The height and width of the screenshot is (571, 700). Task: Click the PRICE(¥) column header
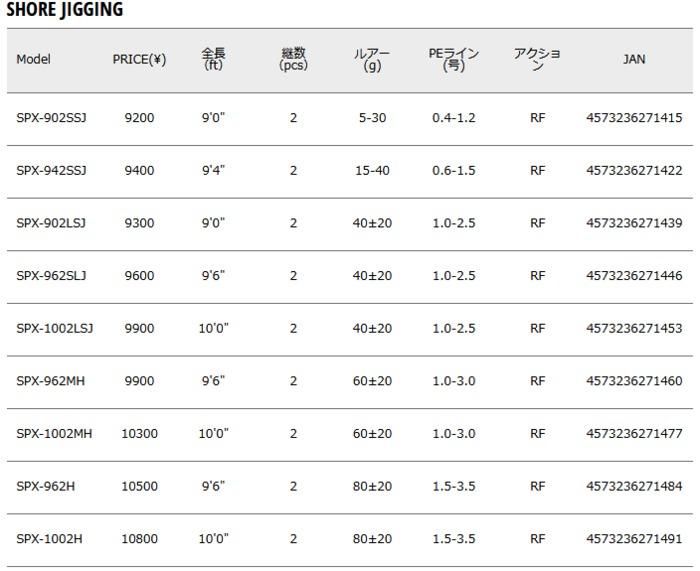139,59
